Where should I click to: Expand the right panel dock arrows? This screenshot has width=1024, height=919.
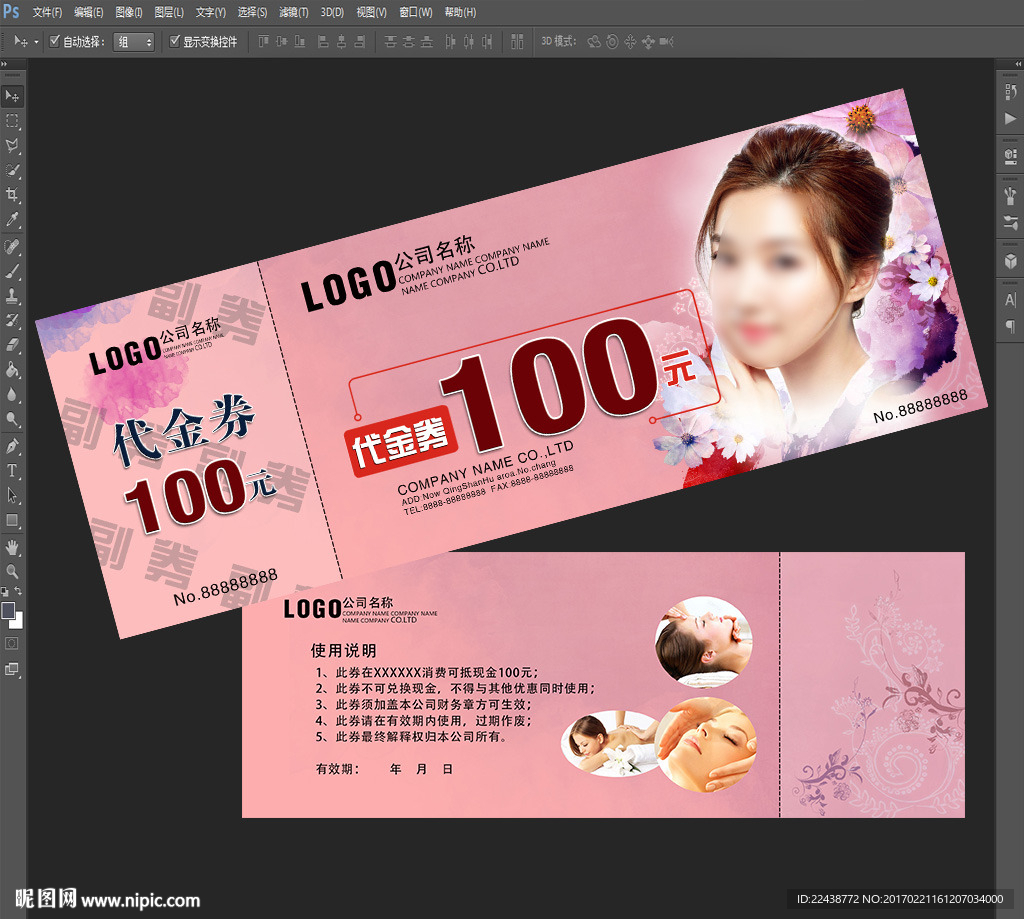[x=1018, y=64]
